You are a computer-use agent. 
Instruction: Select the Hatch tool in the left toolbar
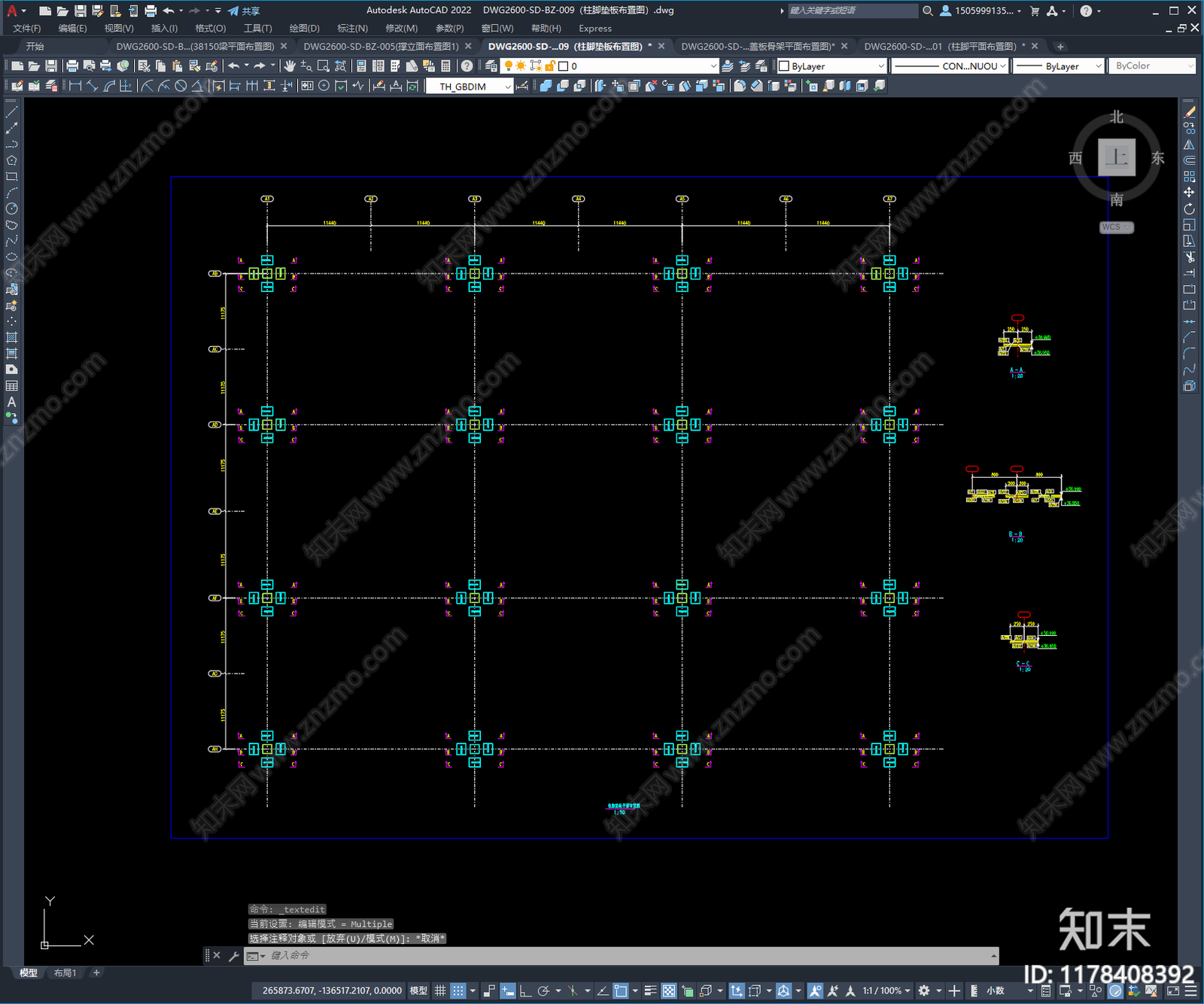[x=11, y=338]
